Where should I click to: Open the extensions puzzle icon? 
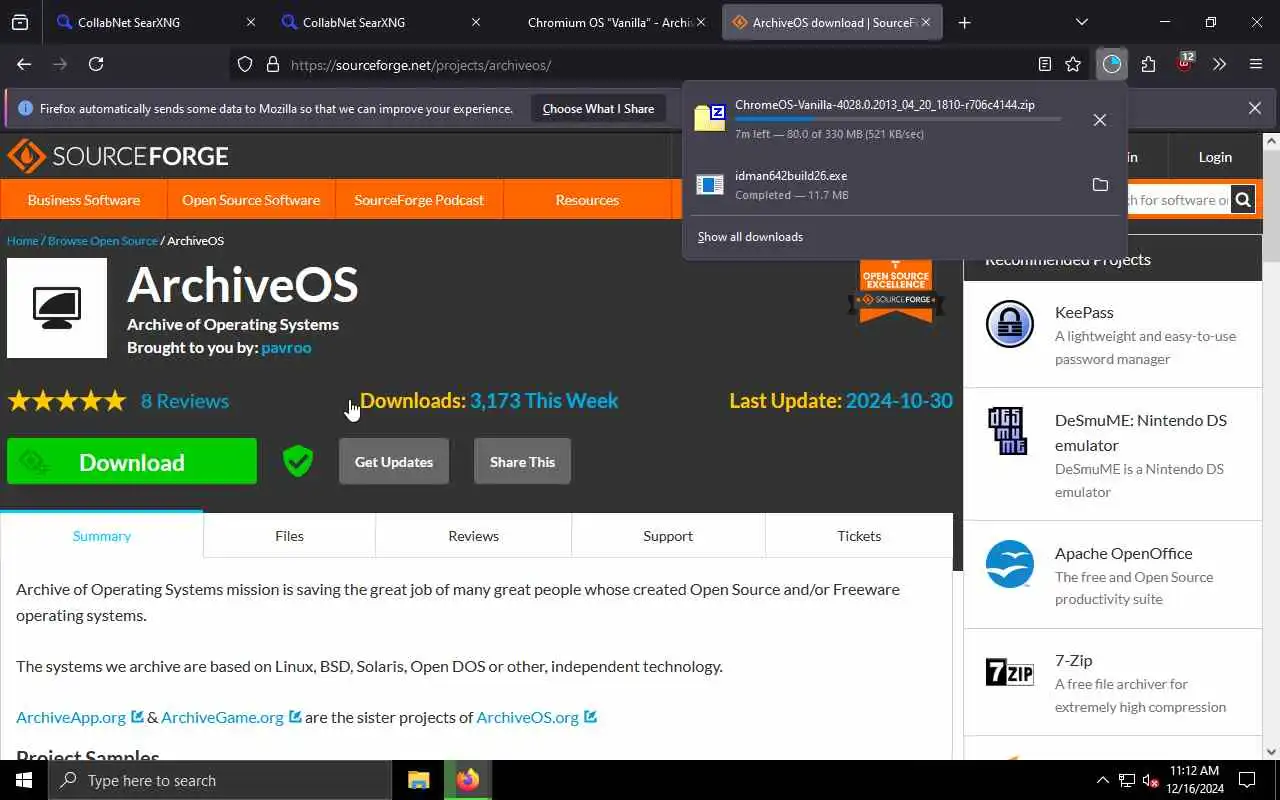pos(1148,64)
